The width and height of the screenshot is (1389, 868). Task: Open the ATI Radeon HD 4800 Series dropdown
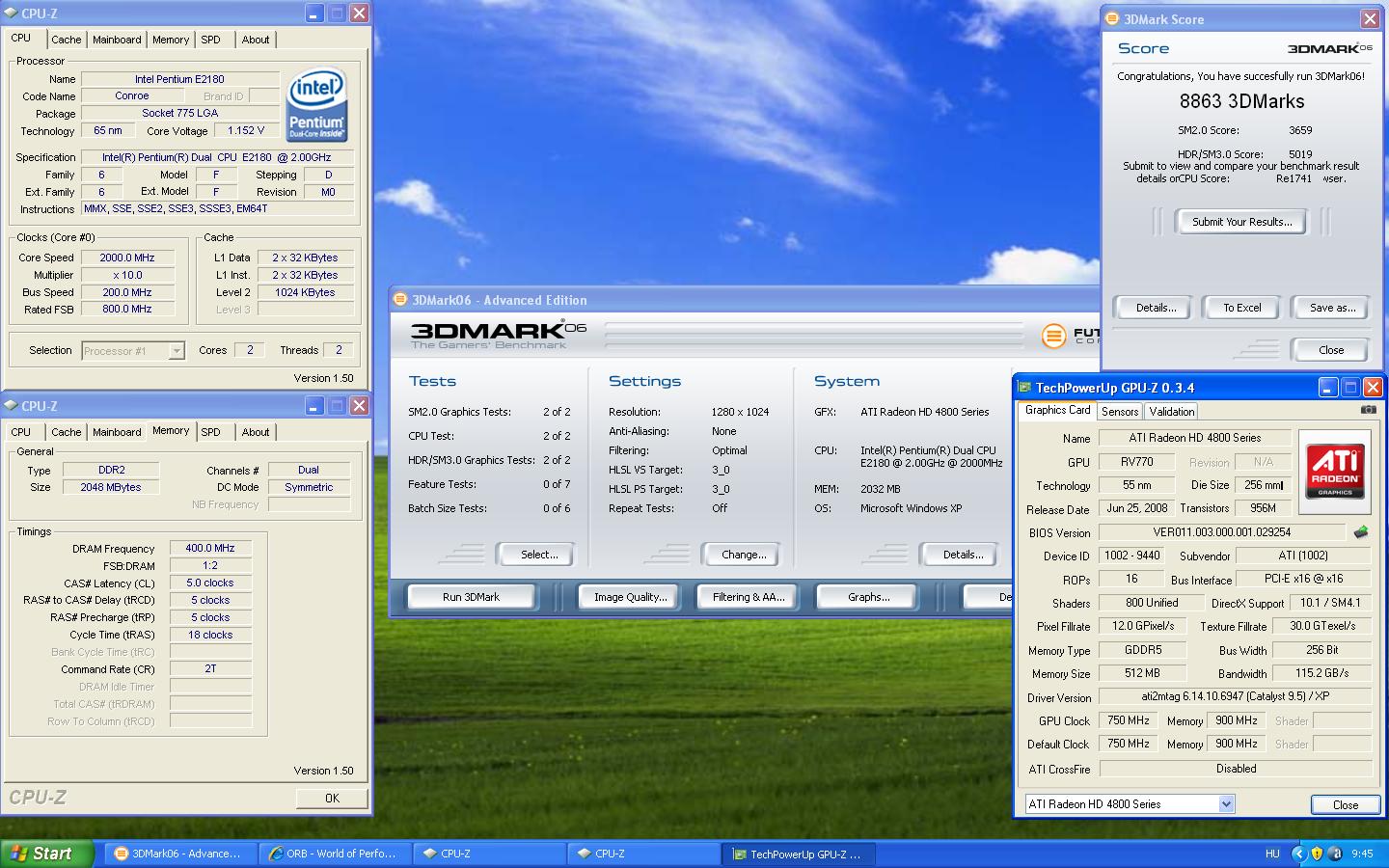[x=1130, y=804]
